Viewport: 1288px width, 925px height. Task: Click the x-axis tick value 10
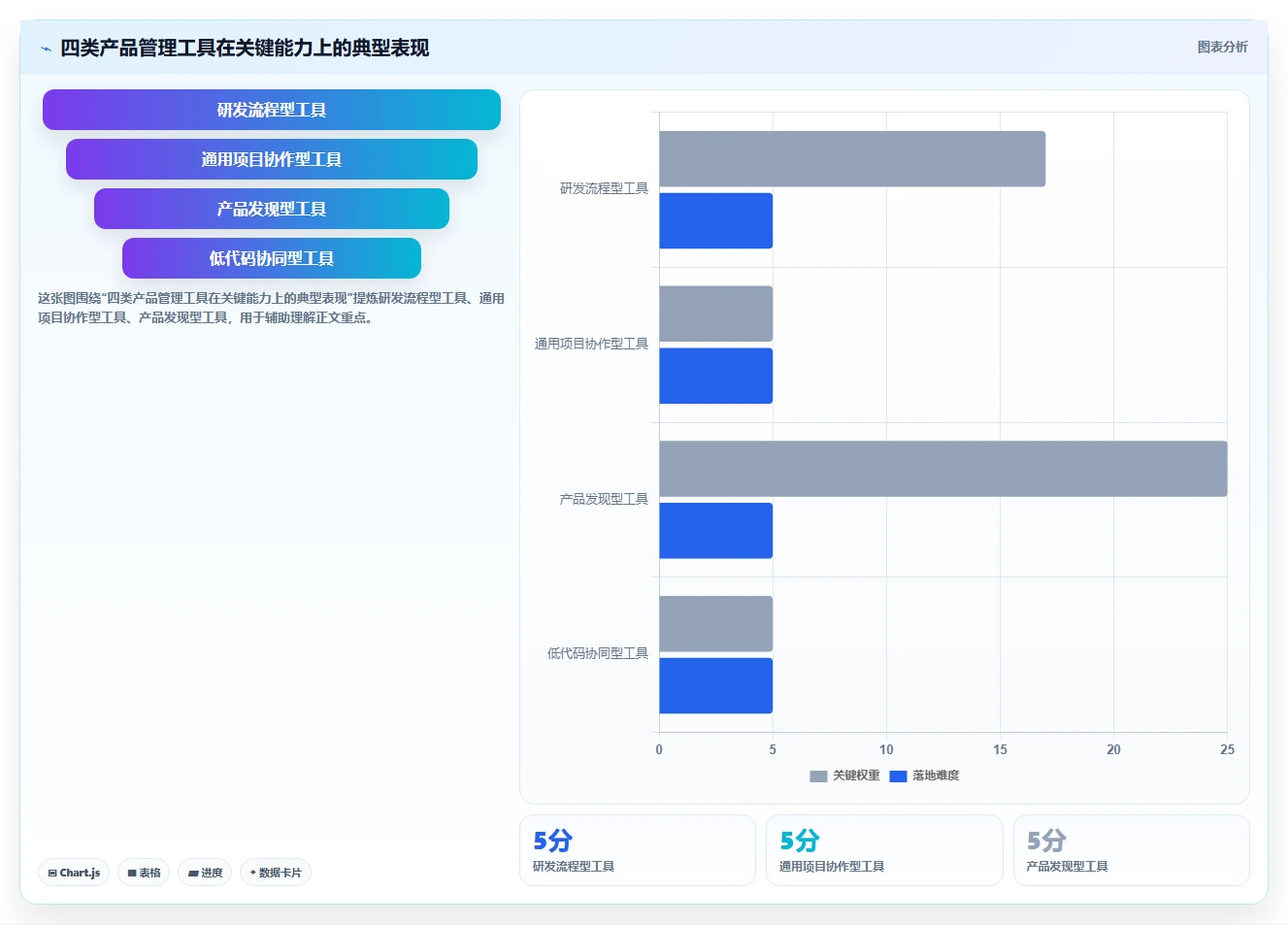pos(886,749)
